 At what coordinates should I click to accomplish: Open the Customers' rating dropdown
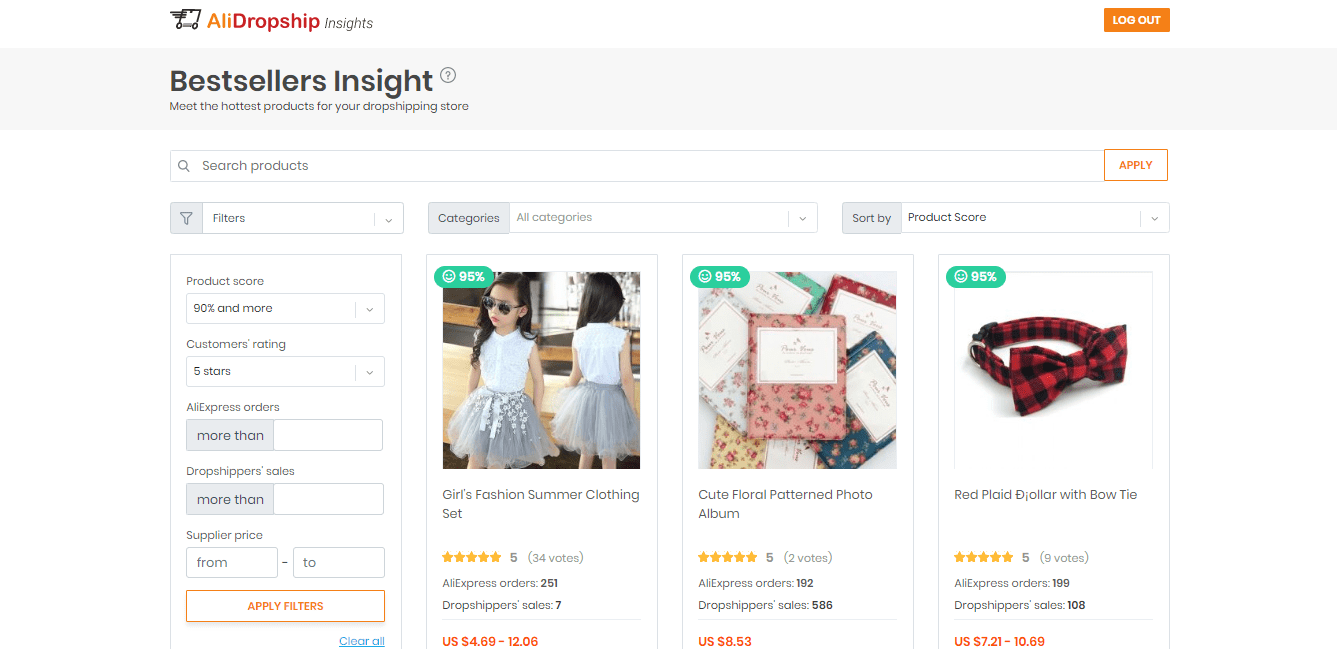click(x=285, y=372)
